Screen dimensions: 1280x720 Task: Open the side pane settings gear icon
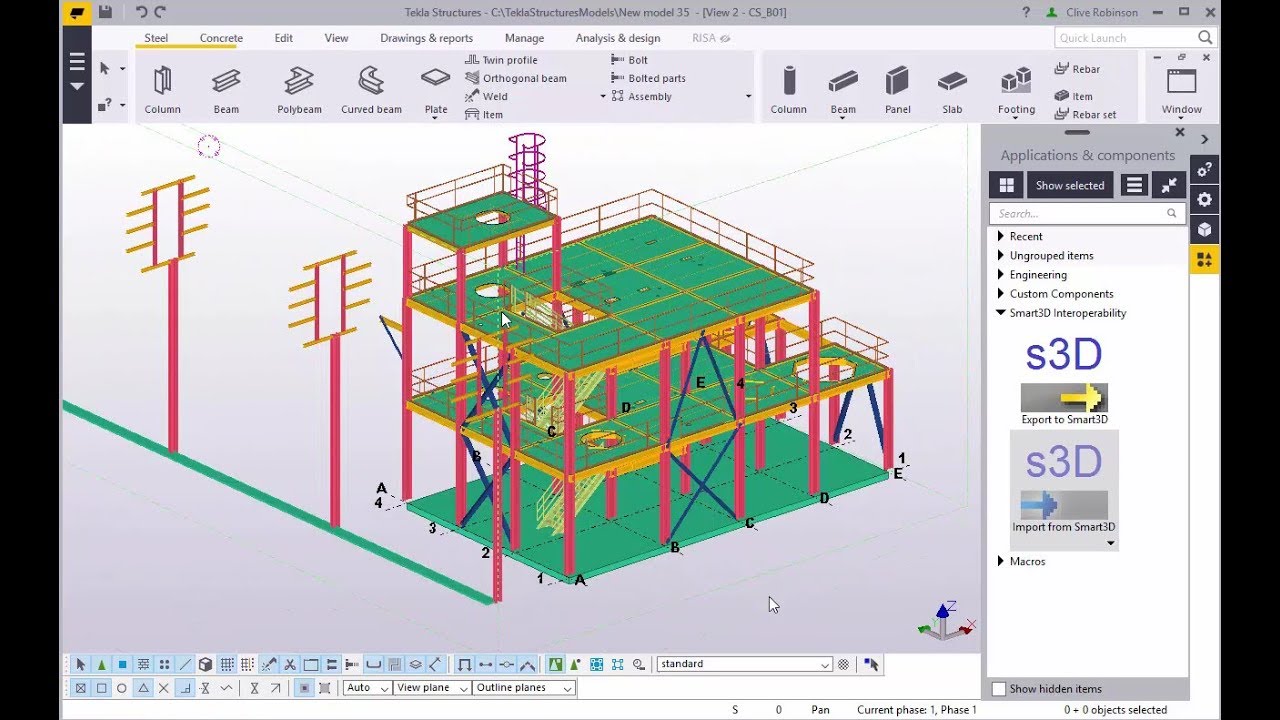[1204, 199]
